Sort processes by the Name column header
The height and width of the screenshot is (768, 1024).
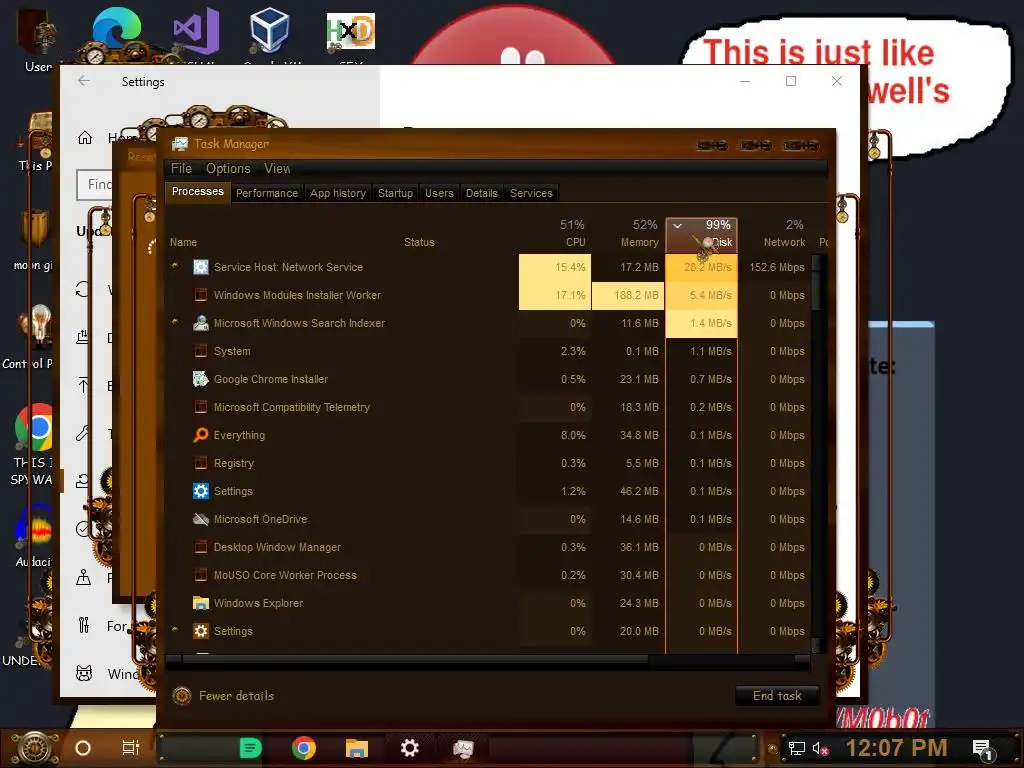click(184, 242)
